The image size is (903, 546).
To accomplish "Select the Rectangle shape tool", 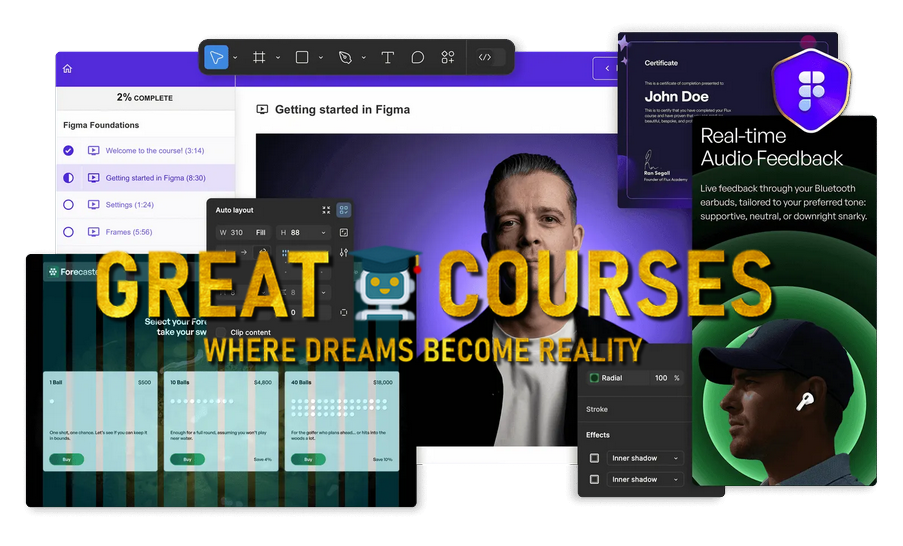I will point(301,57).
